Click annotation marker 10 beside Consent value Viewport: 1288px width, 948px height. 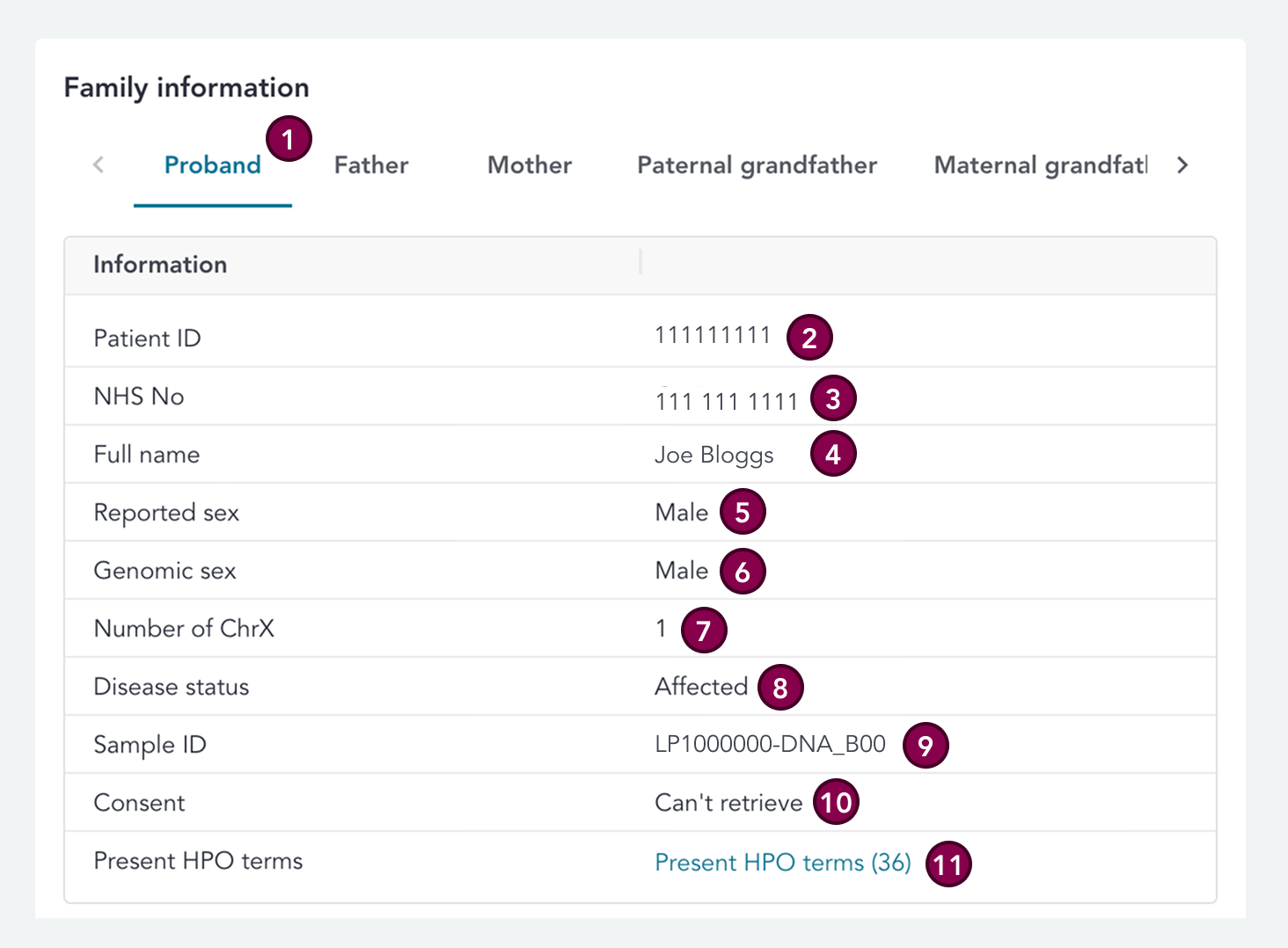(x=836, y=801)
